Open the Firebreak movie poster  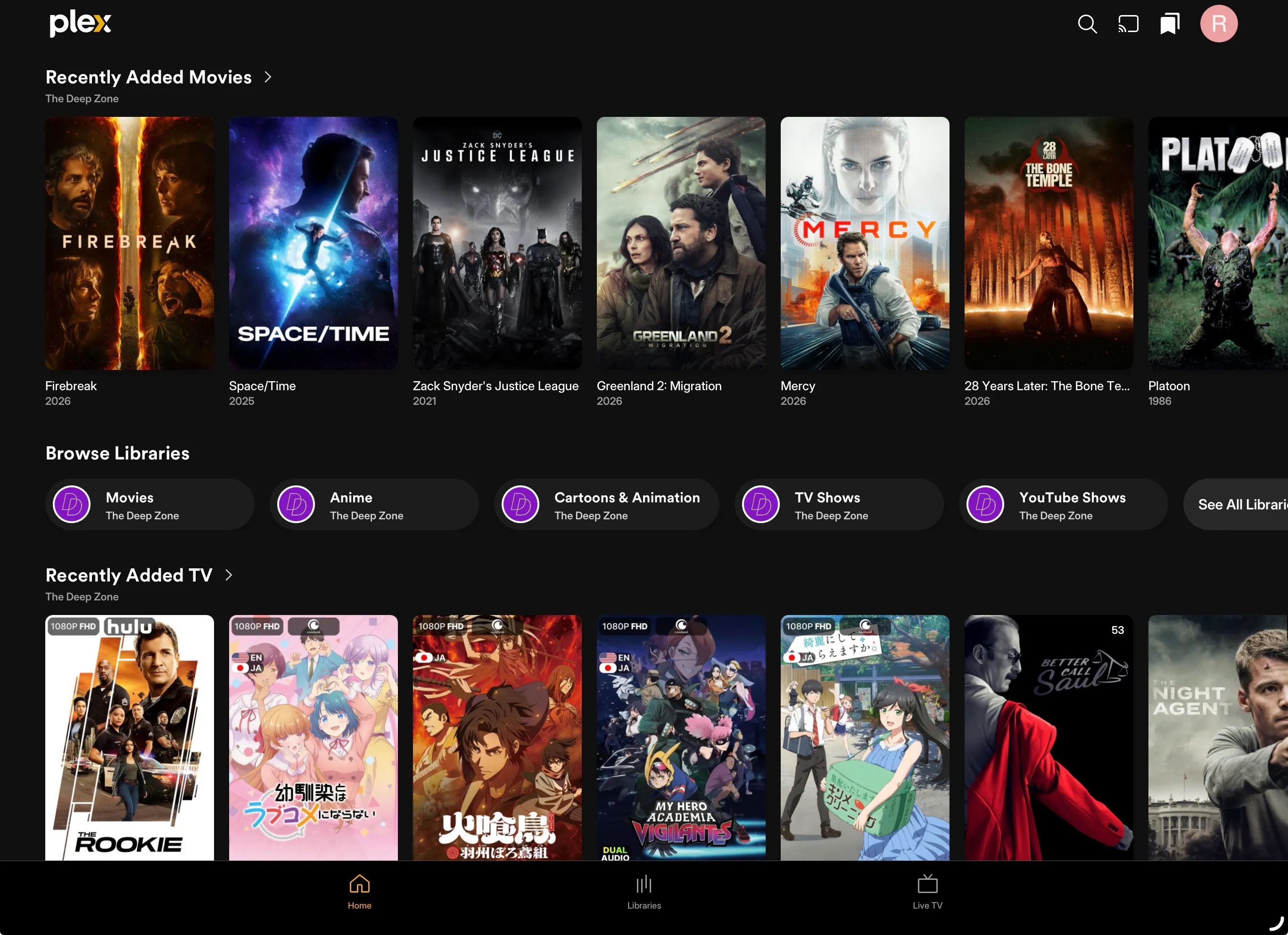click(130, 244)
